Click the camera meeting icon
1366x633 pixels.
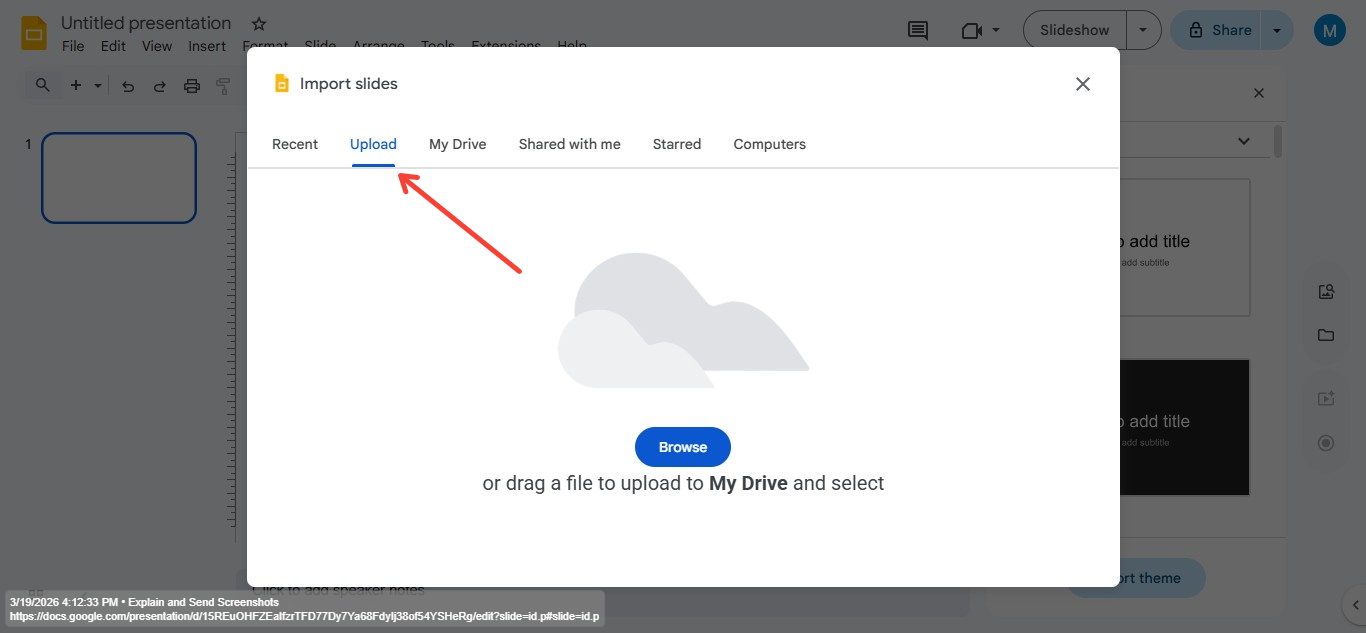(971, 31)
